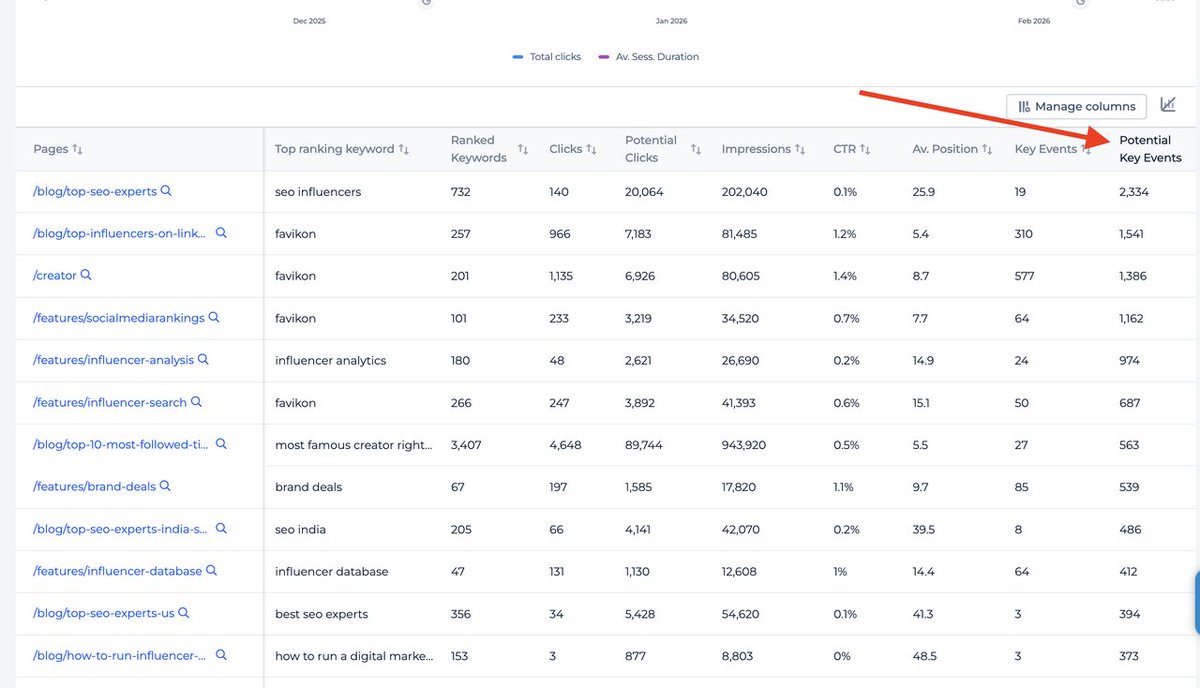Click the 3,407 ranked keywords value
This screenshot has height=688, width=1200.
point(466,445)
